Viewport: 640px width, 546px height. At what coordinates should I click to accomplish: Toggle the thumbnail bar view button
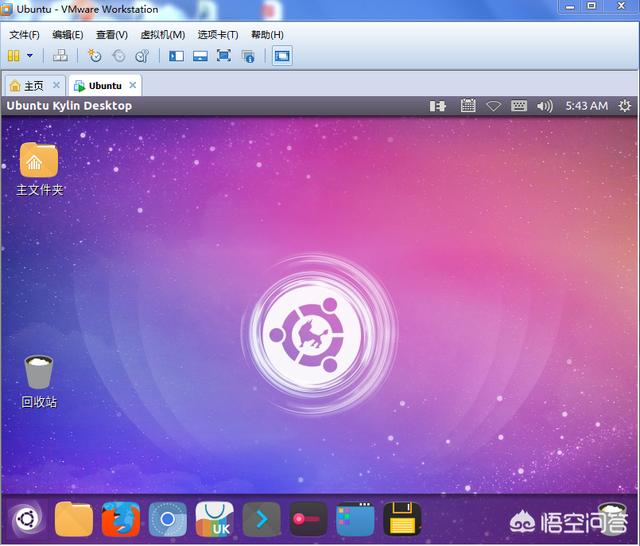tap(200, 56)
